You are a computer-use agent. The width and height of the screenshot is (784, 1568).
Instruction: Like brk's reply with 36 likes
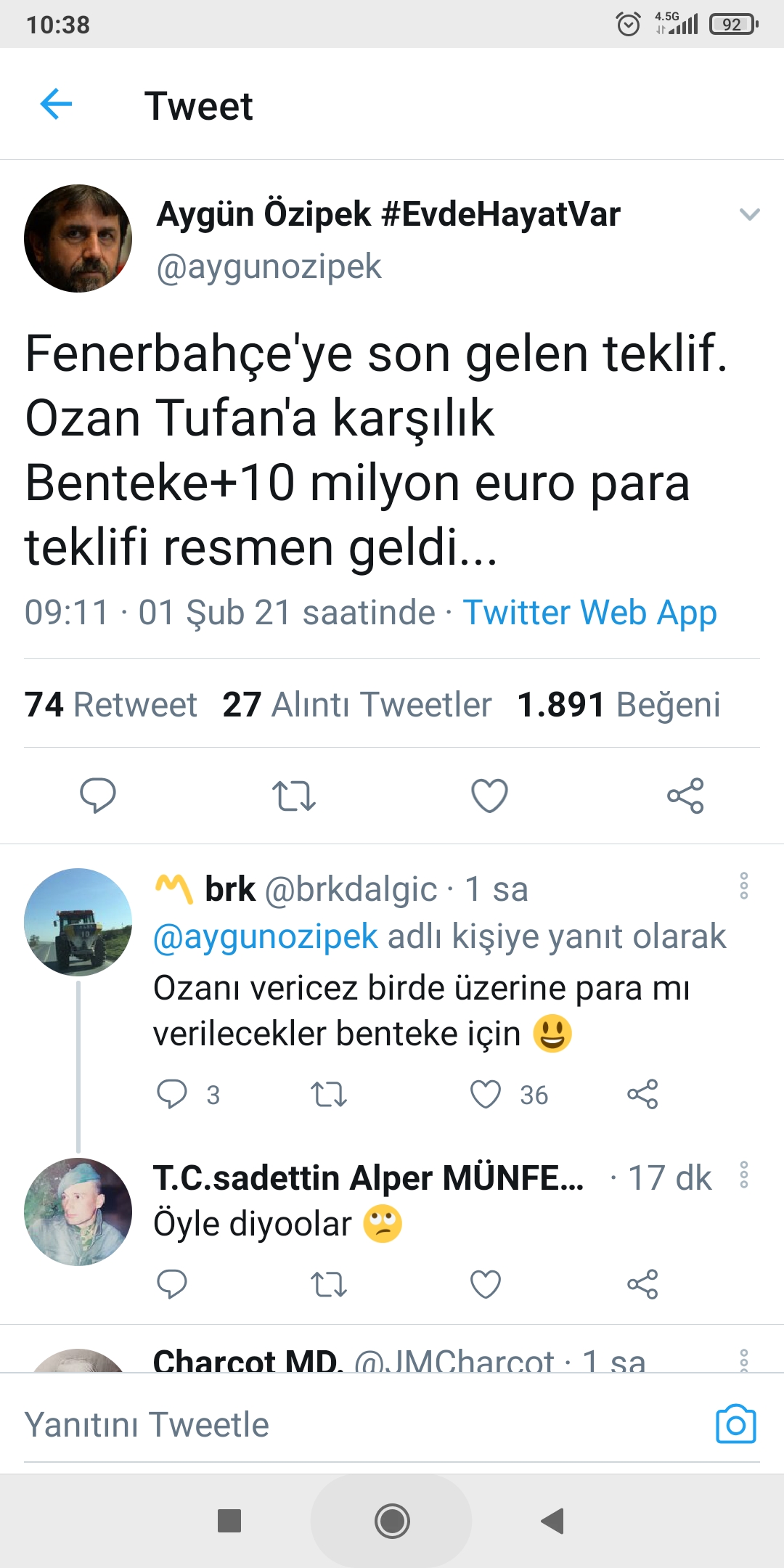coord(486,1094)
